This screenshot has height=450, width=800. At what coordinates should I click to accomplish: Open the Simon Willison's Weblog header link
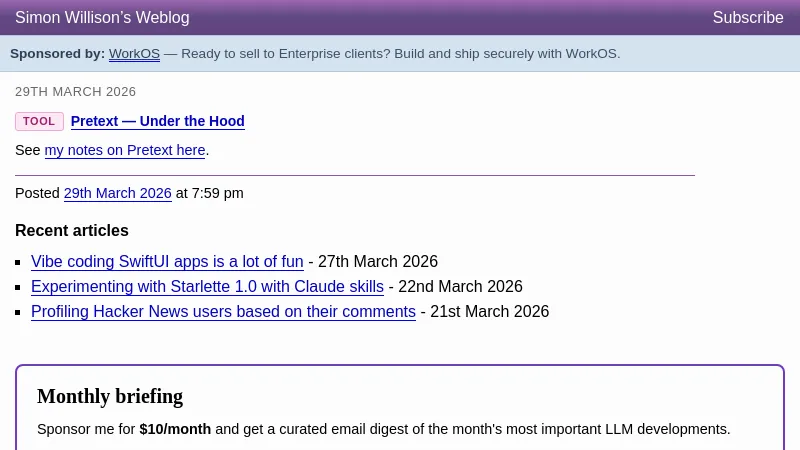[102, 18]
